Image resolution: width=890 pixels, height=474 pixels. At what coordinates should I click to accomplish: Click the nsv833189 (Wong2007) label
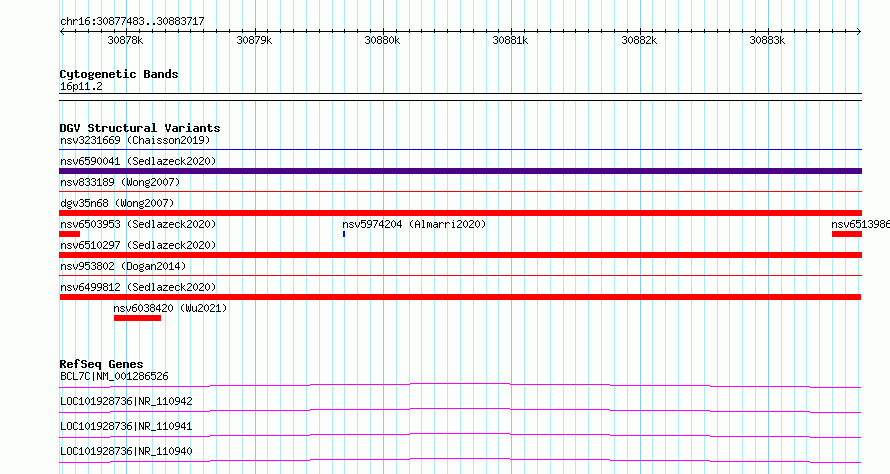(x=120, y=182)
